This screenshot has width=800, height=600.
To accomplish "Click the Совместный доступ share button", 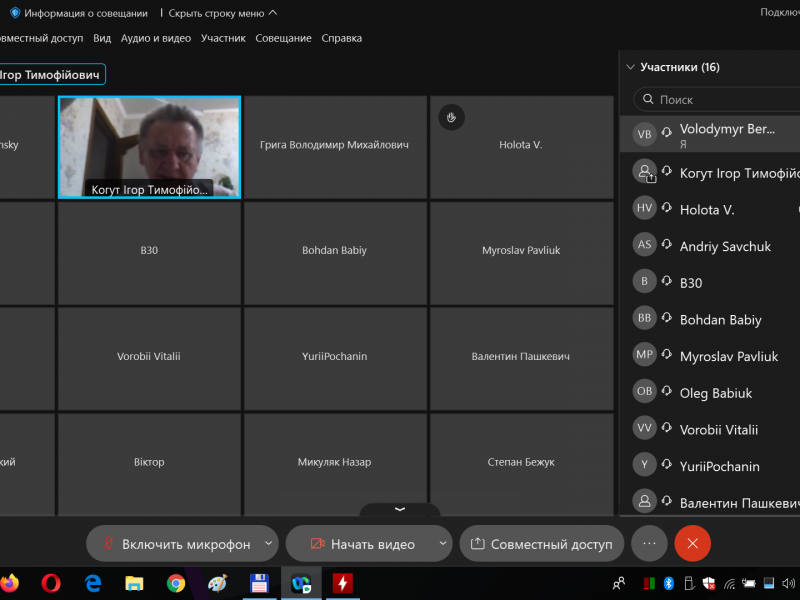I will coord(541,544).
